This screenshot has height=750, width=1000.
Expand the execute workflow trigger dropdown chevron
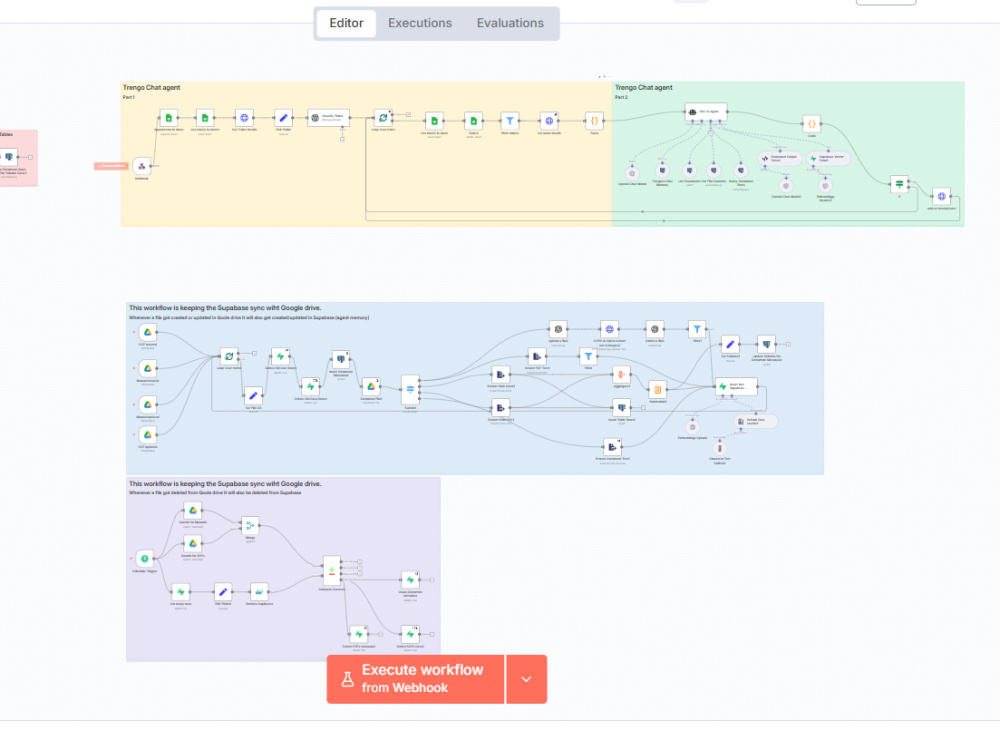(526, 679)
